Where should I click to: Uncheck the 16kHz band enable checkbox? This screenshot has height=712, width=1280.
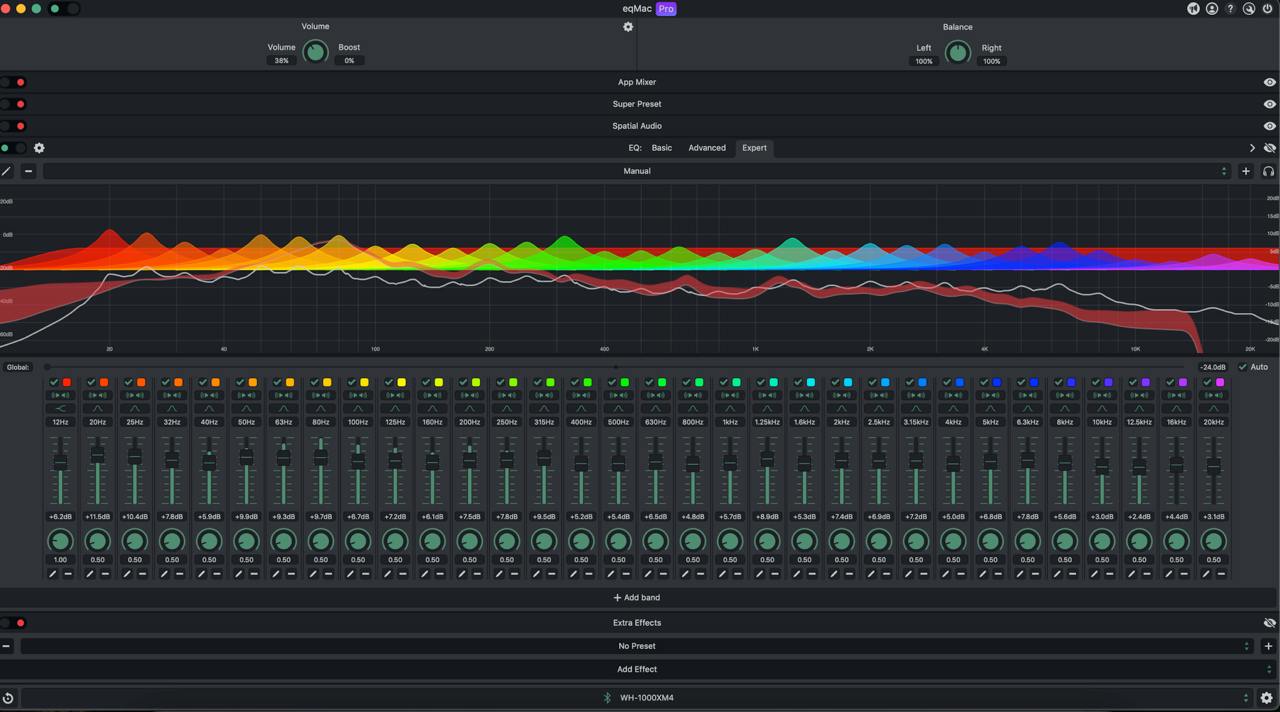1171,382
